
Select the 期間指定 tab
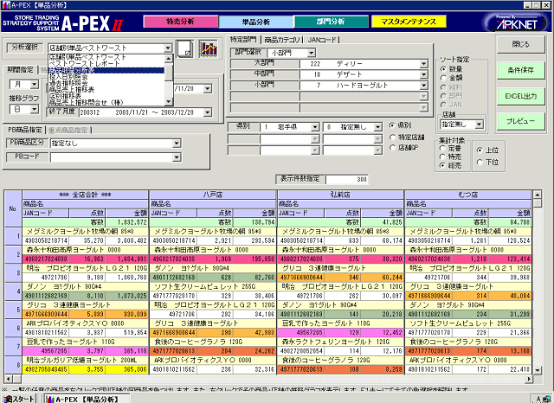(20, 70)
